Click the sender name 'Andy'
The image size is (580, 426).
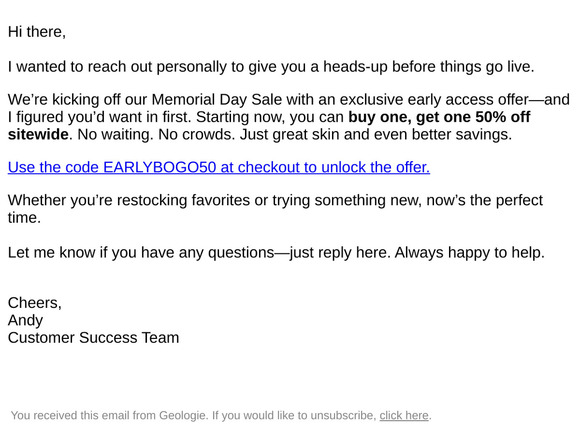tap(25, 321)
